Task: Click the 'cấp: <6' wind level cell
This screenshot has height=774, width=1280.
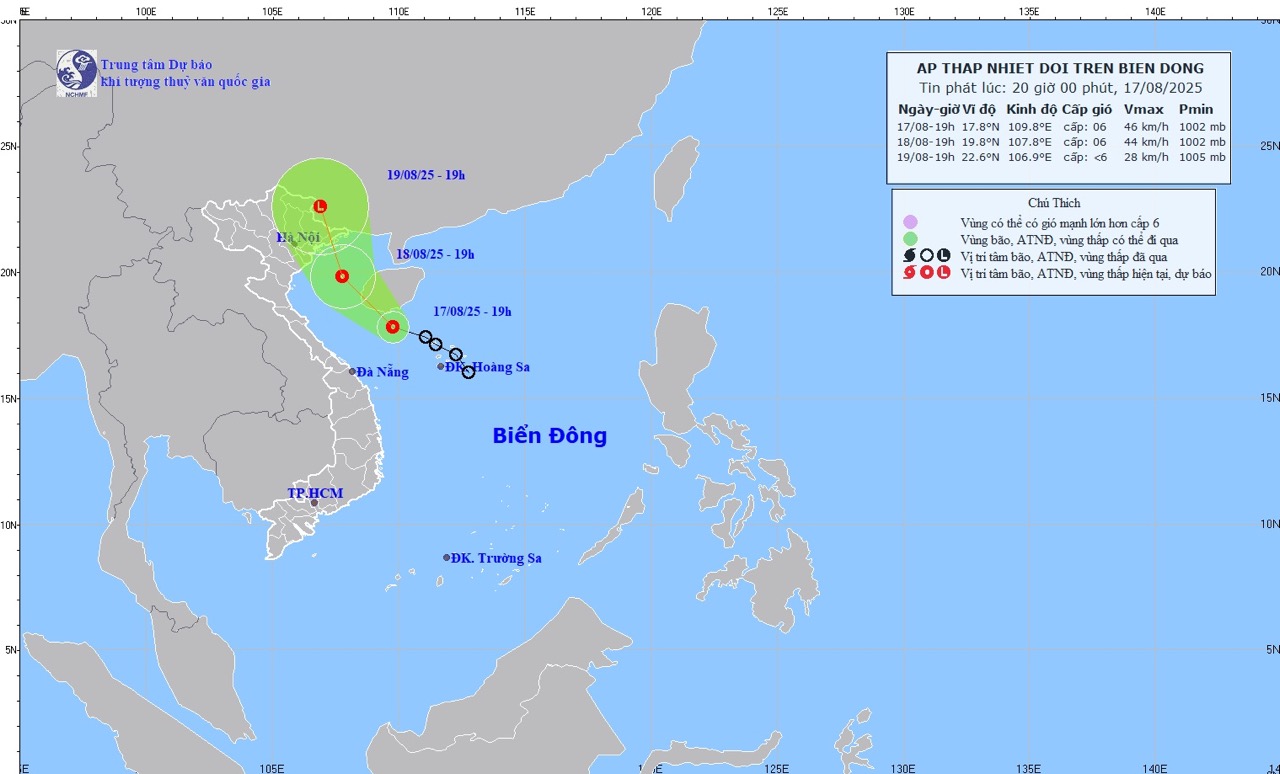Action: (x=1086, y=157)
